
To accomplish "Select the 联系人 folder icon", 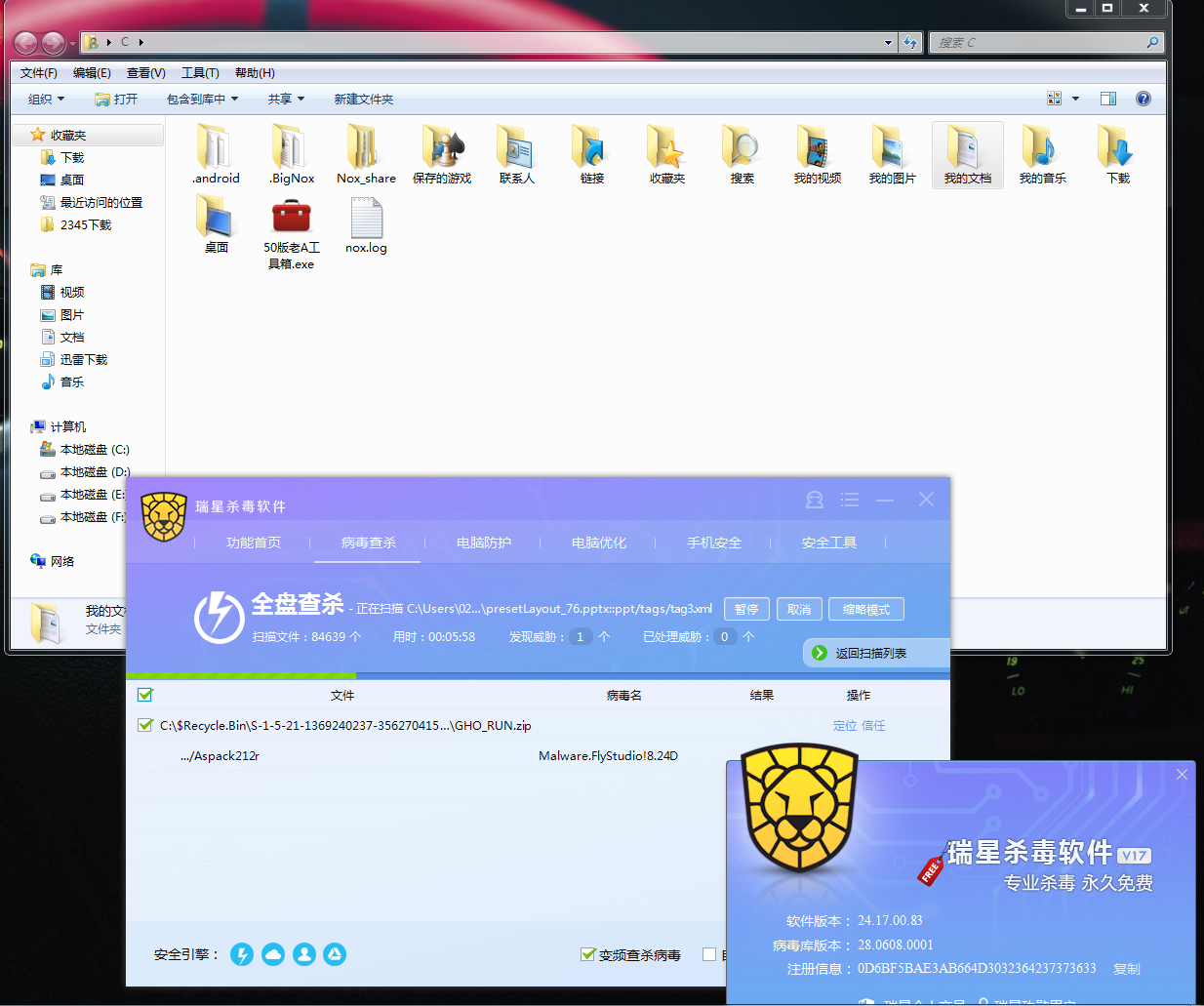I will tap(516, 154).
